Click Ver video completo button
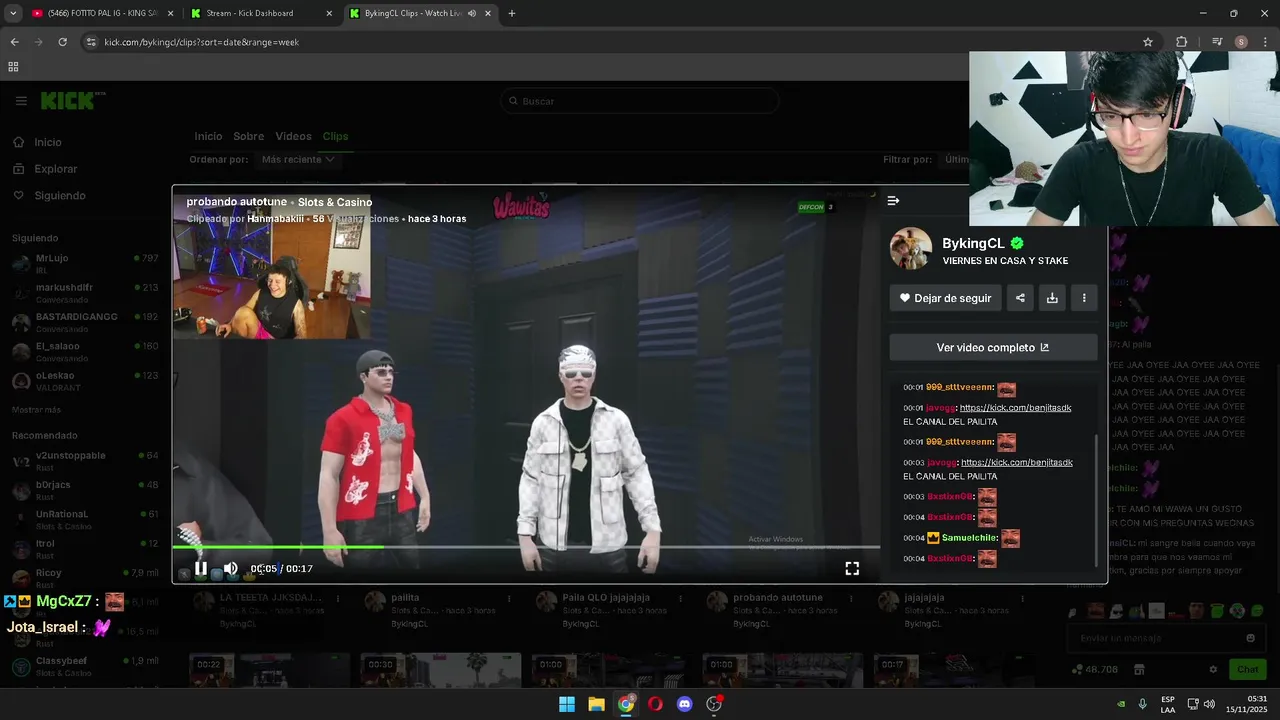 (993, 347)
